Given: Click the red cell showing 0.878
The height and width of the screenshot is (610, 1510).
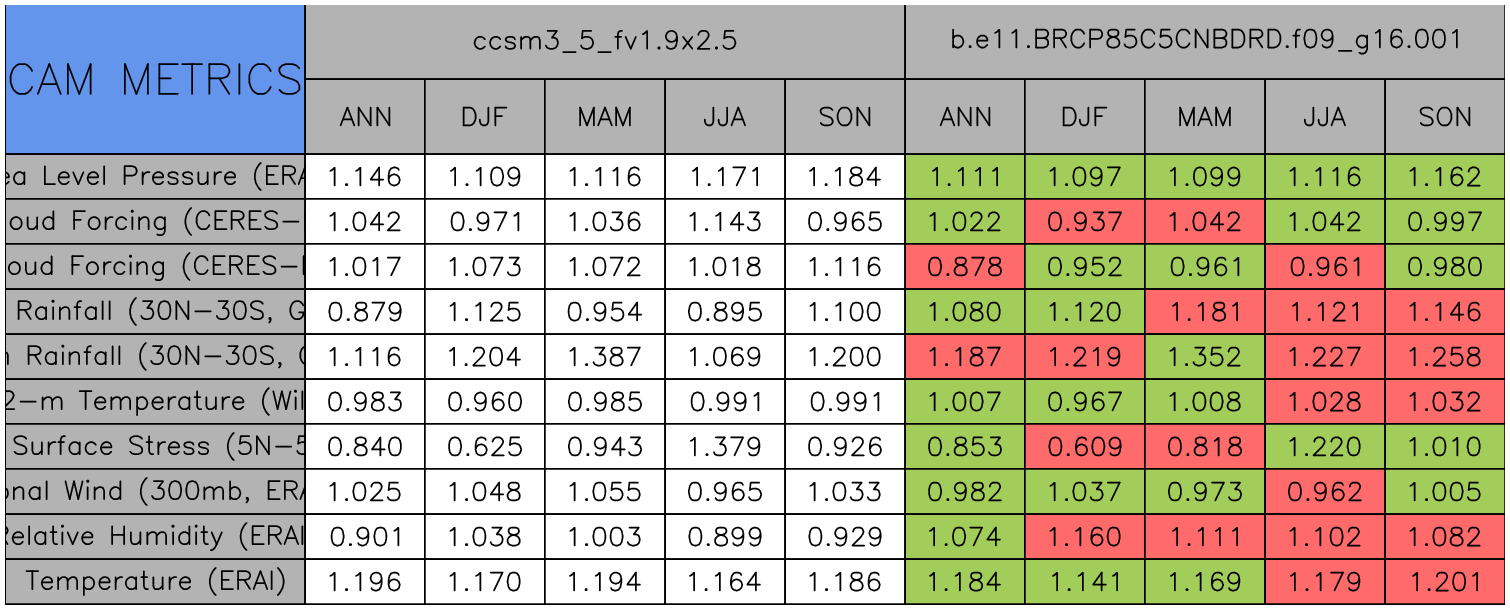Looking at the screenshot, I should tap(965, 267).
